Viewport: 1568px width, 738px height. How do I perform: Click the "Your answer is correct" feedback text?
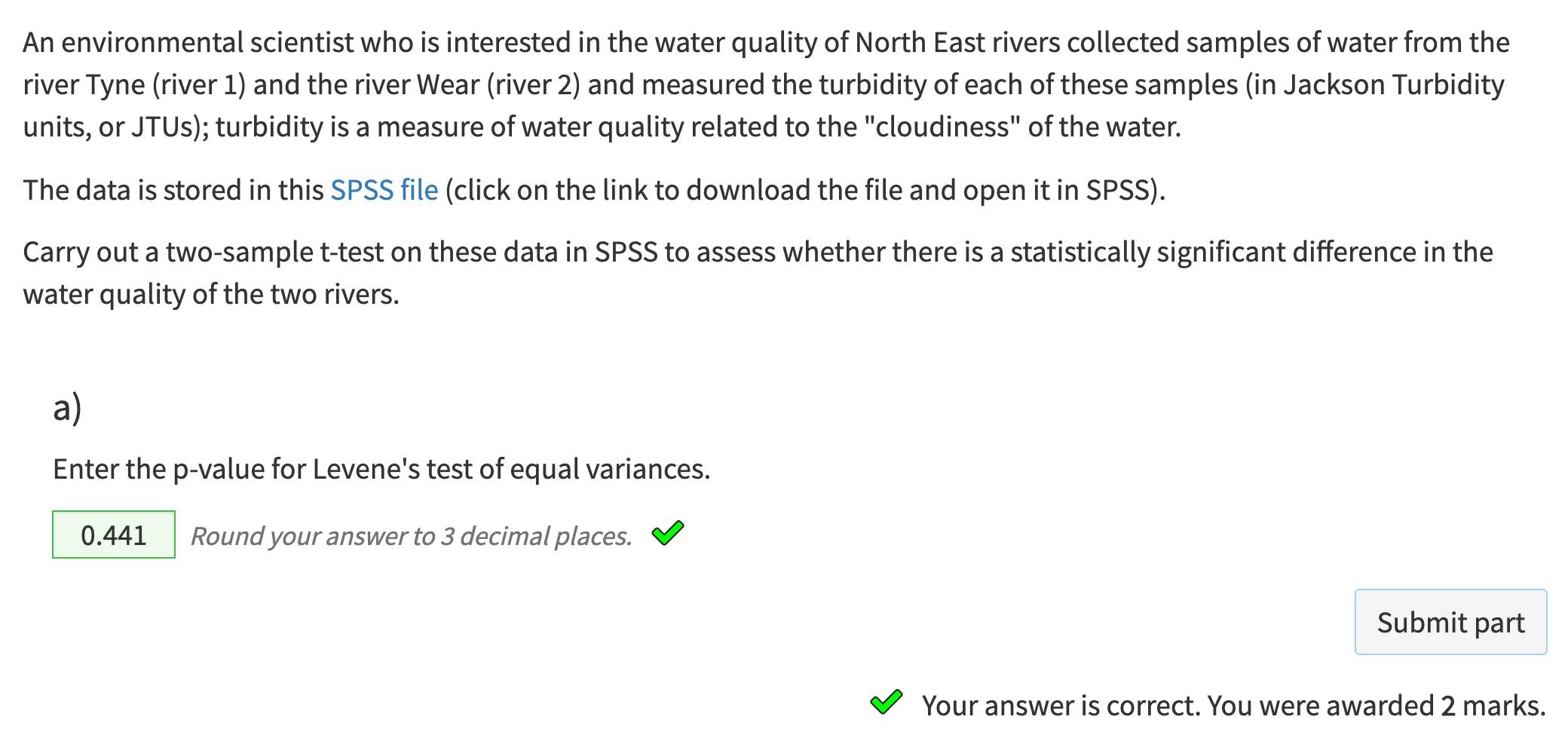1061,706
